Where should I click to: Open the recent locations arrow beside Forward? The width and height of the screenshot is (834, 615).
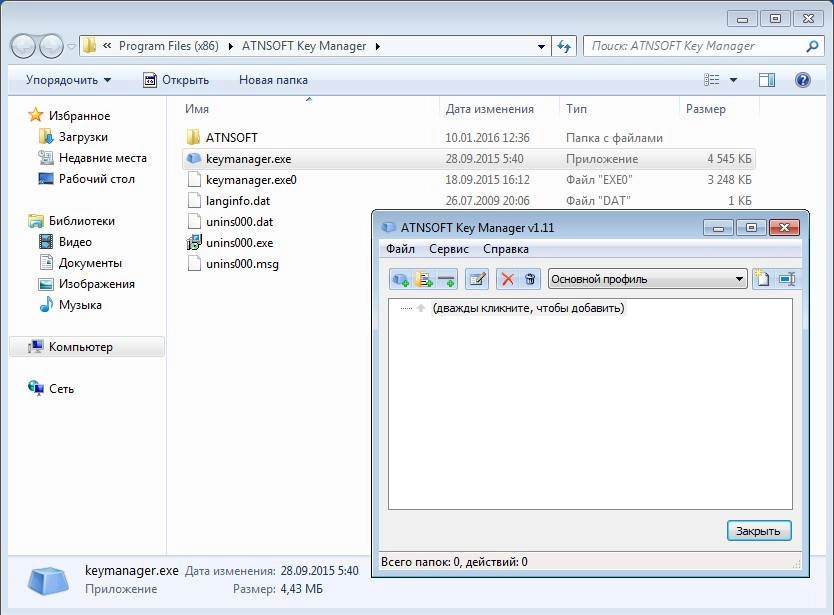(x=71, y=47)
